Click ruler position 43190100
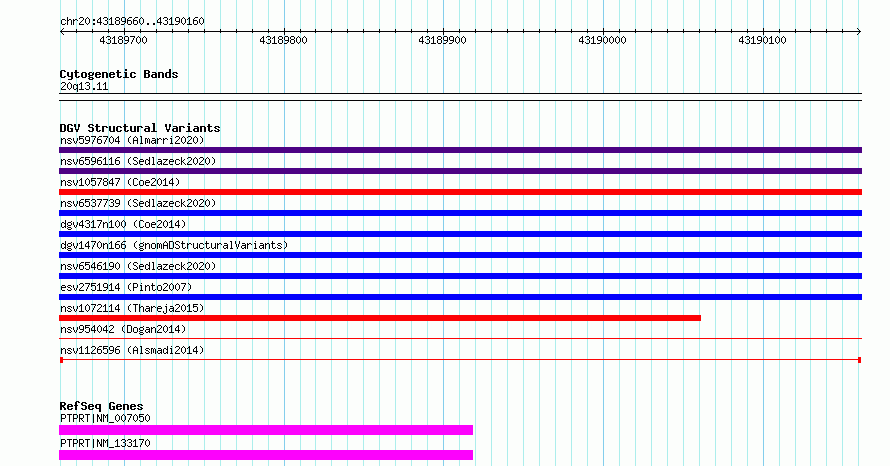The height and width of the screenshot is (466, 890). point(762,40)
